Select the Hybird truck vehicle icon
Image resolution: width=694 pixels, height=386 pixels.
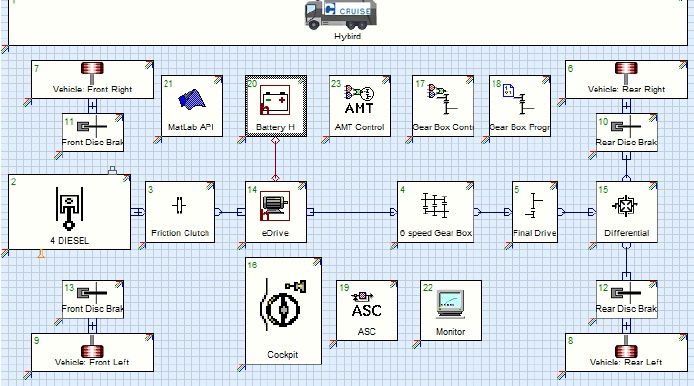coord(341,15)
